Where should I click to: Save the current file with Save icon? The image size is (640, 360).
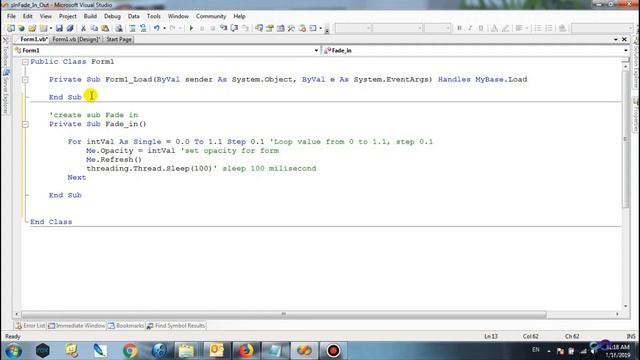59,28
